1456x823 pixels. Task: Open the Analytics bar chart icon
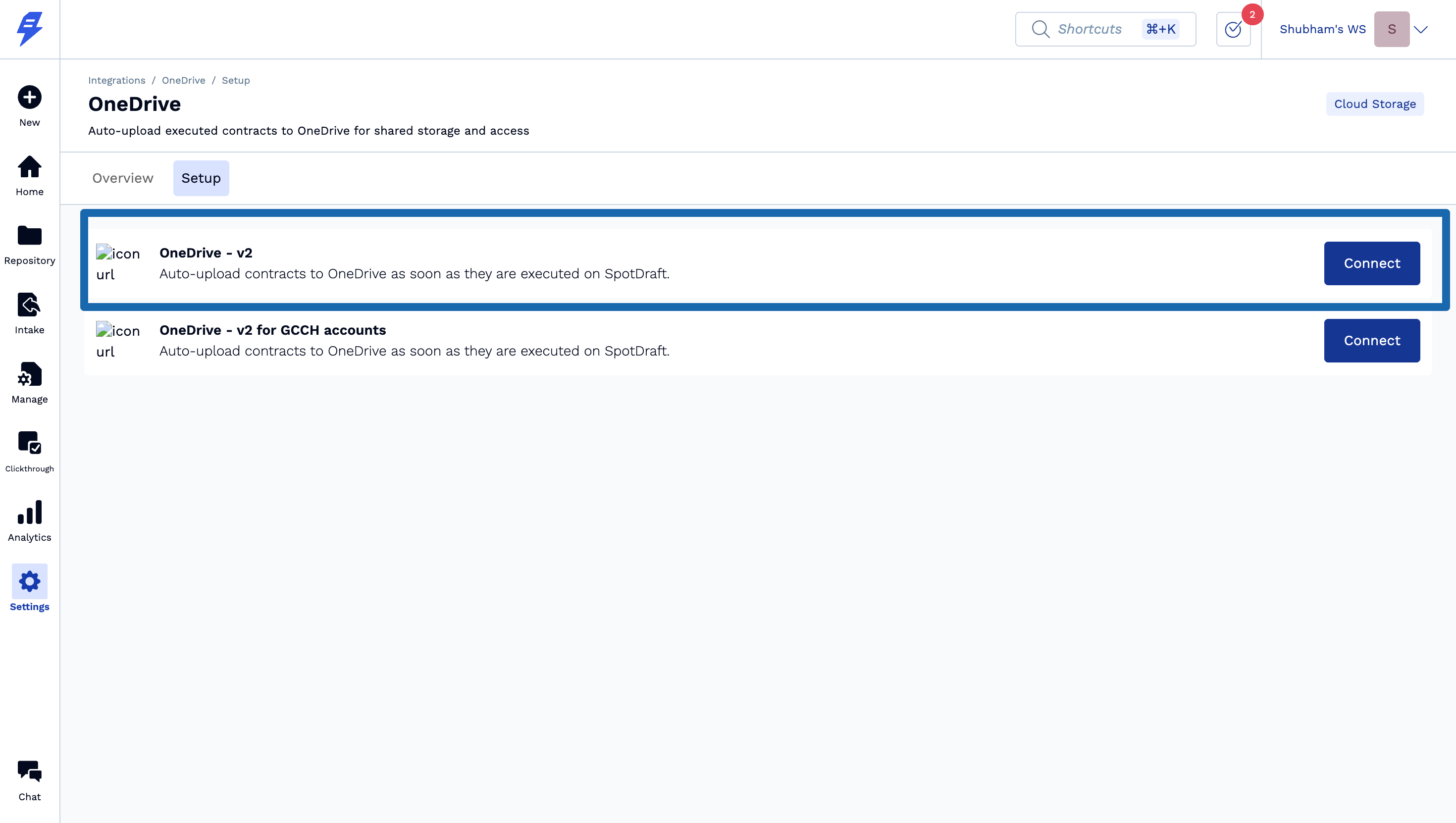click(x=29, y=512)
